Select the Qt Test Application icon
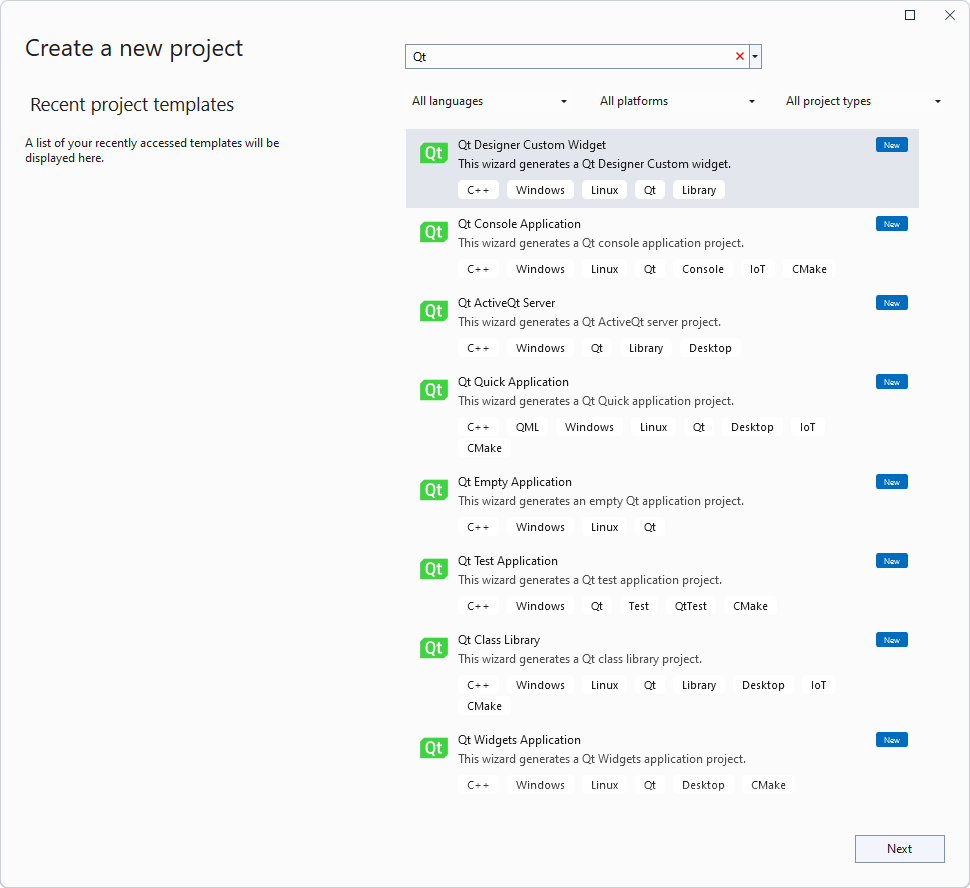The image size is (970, 888). pos(433,568)
